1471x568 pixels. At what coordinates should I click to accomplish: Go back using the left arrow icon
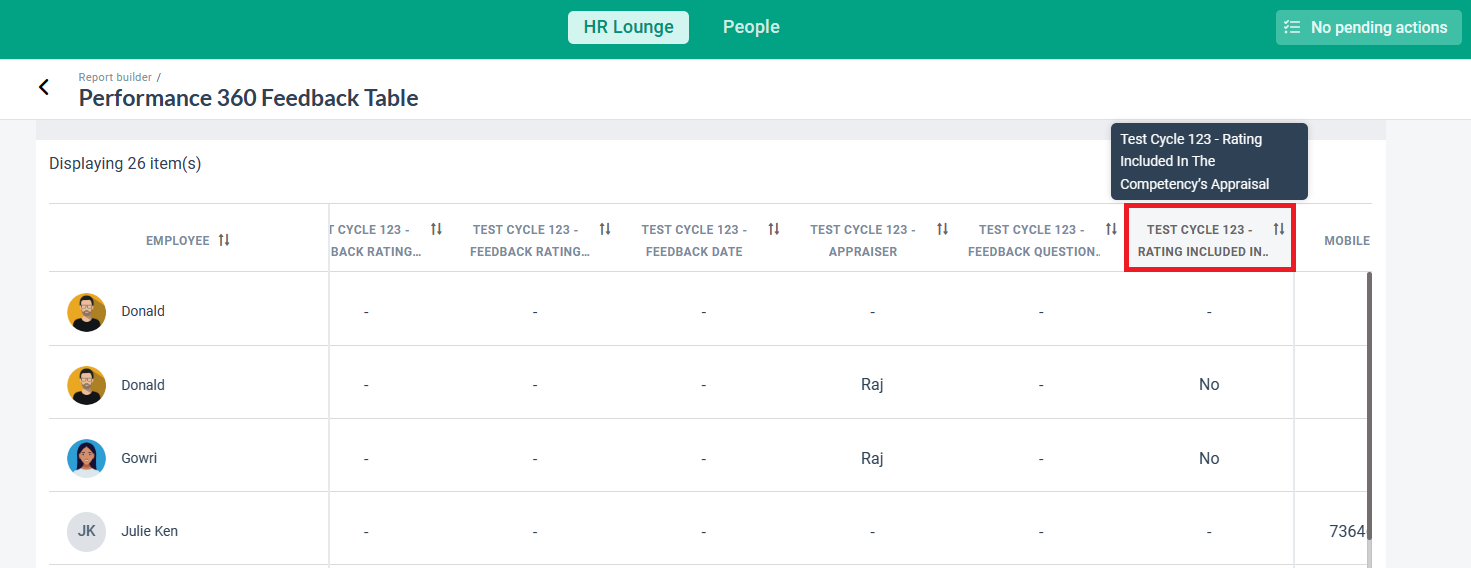pos(44,87)
